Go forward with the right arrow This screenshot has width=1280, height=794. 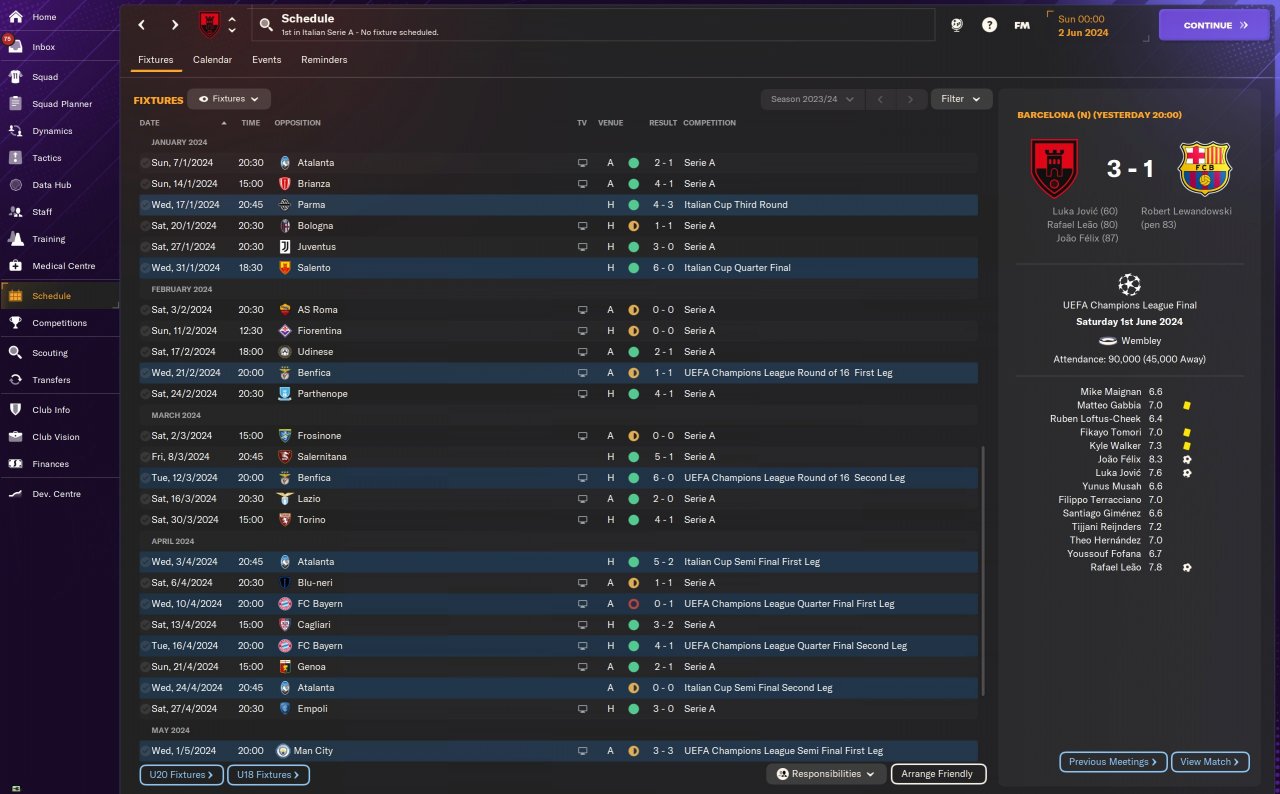pos(175,25)
